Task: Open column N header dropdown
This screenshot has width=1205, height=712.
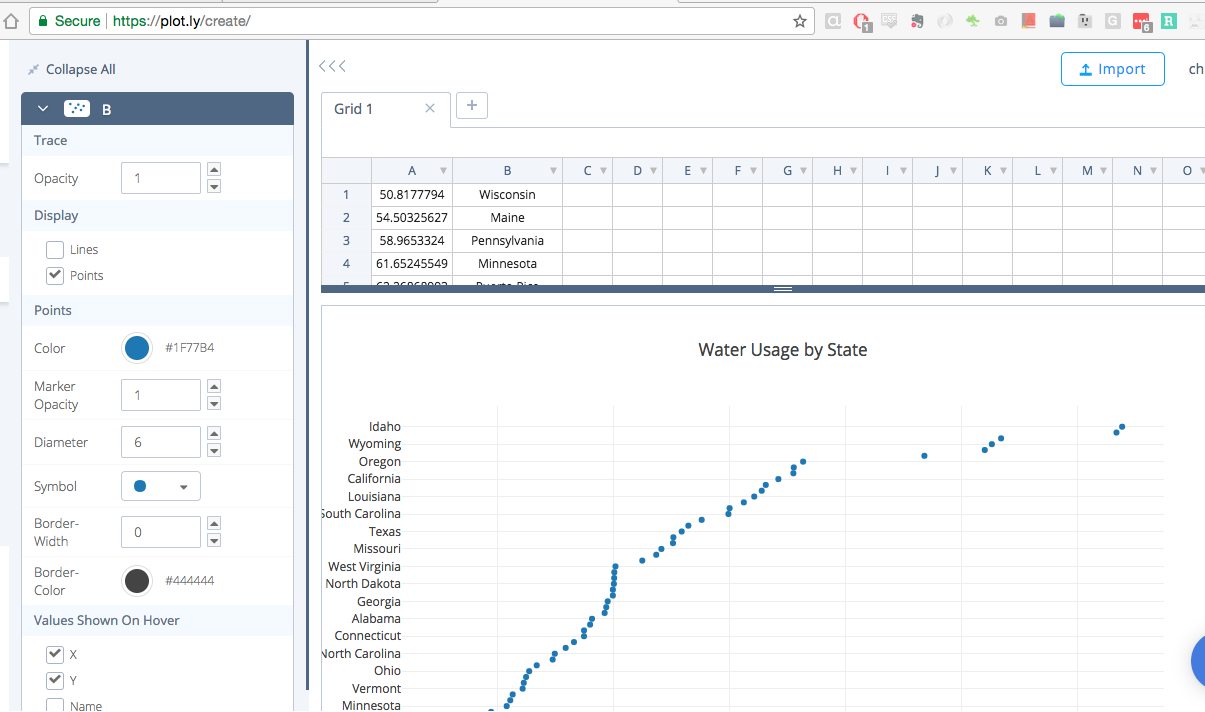Action: tap(1153, 171)
